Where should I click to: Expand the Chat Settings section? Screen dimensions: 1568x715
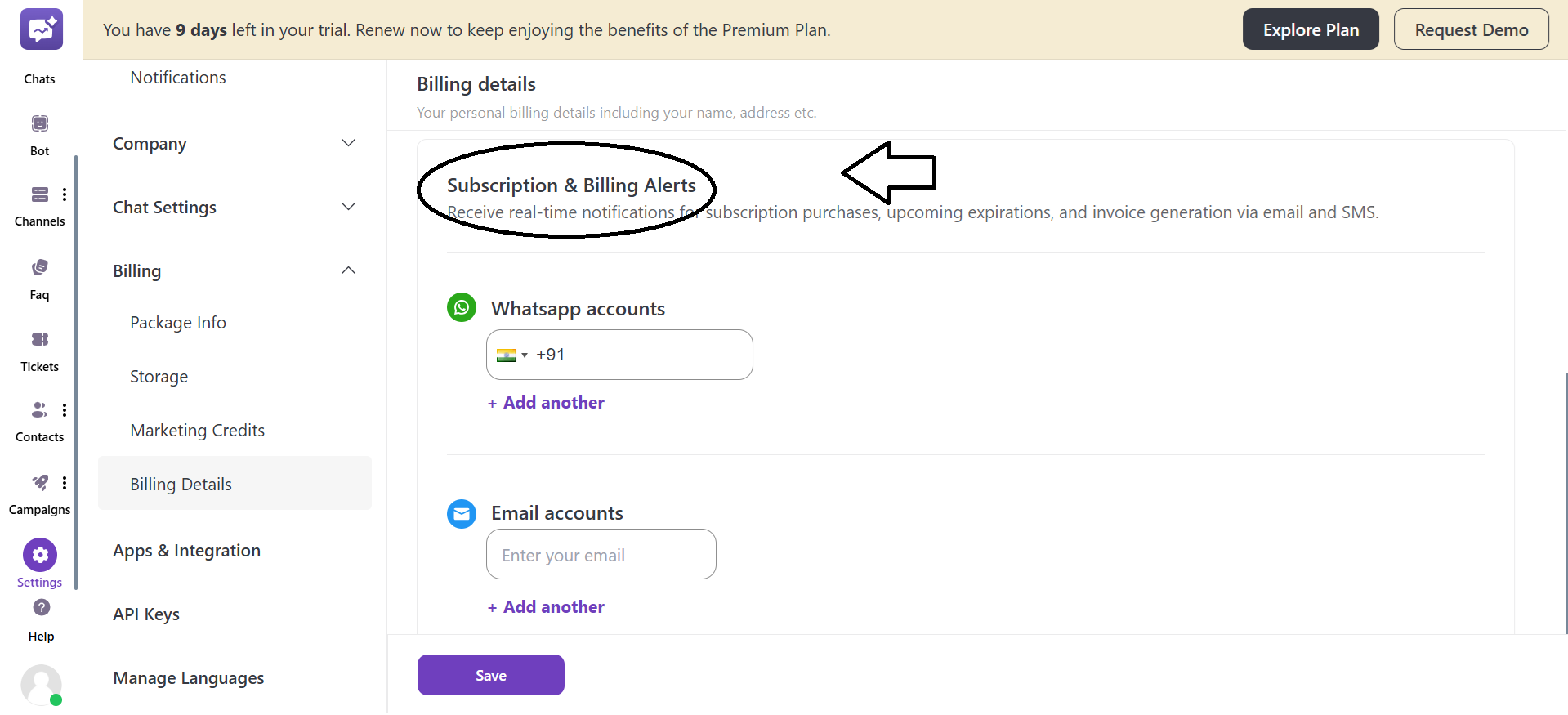pos(348,207)
